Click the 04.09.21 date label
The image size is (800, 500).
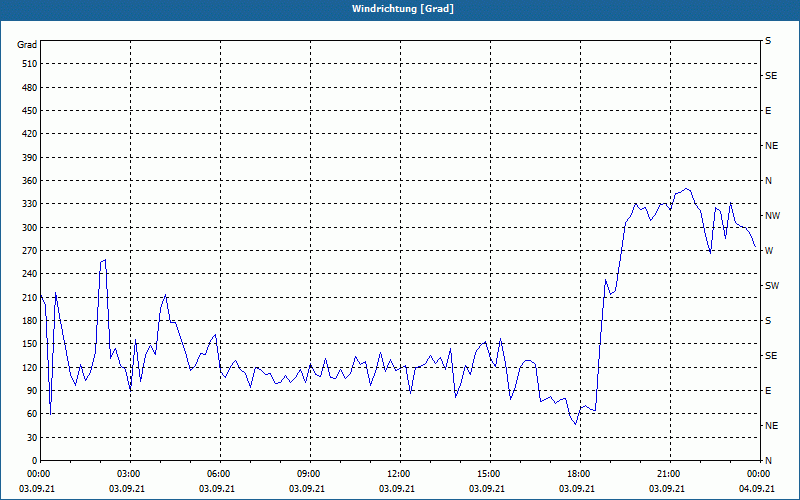point(757,489)
